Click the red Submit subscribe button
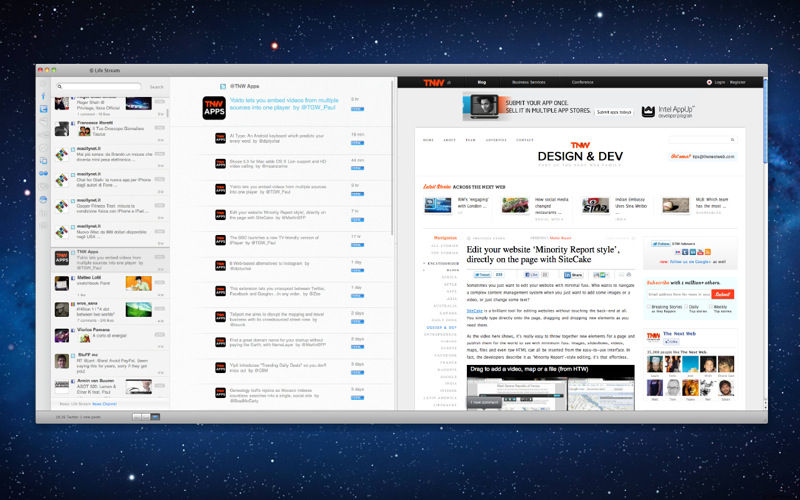The image size is (800, 500). tap(723, 294)
